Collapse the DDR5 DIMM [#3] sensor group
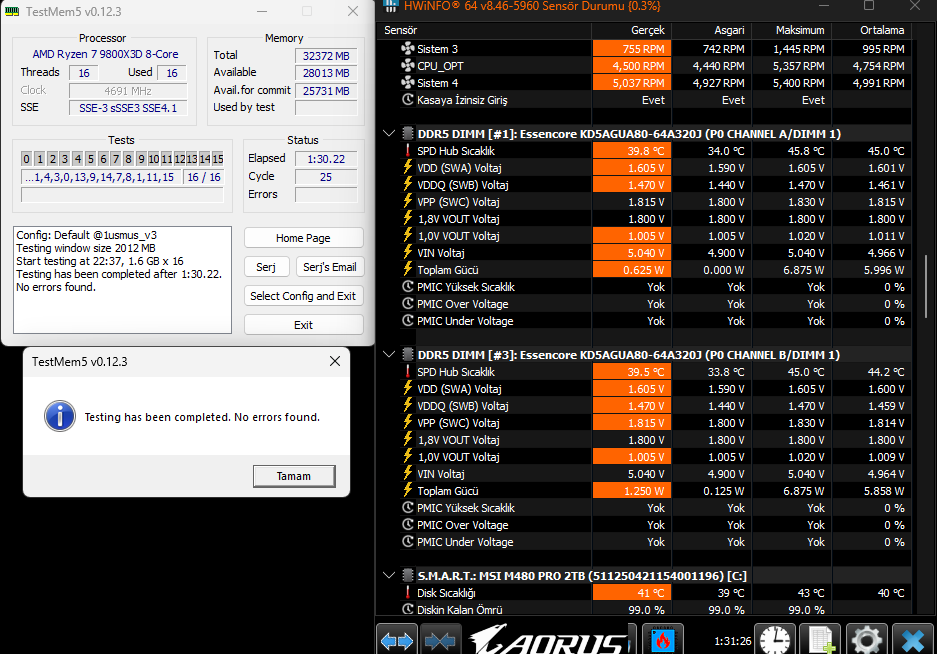This screenshot has height=654, width=937. click(x=389, y=354)
